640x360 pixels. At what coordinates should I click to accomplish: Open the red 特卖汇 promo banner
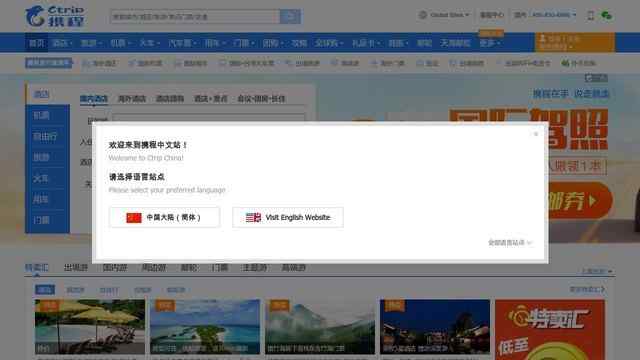[x=550, y=330]
